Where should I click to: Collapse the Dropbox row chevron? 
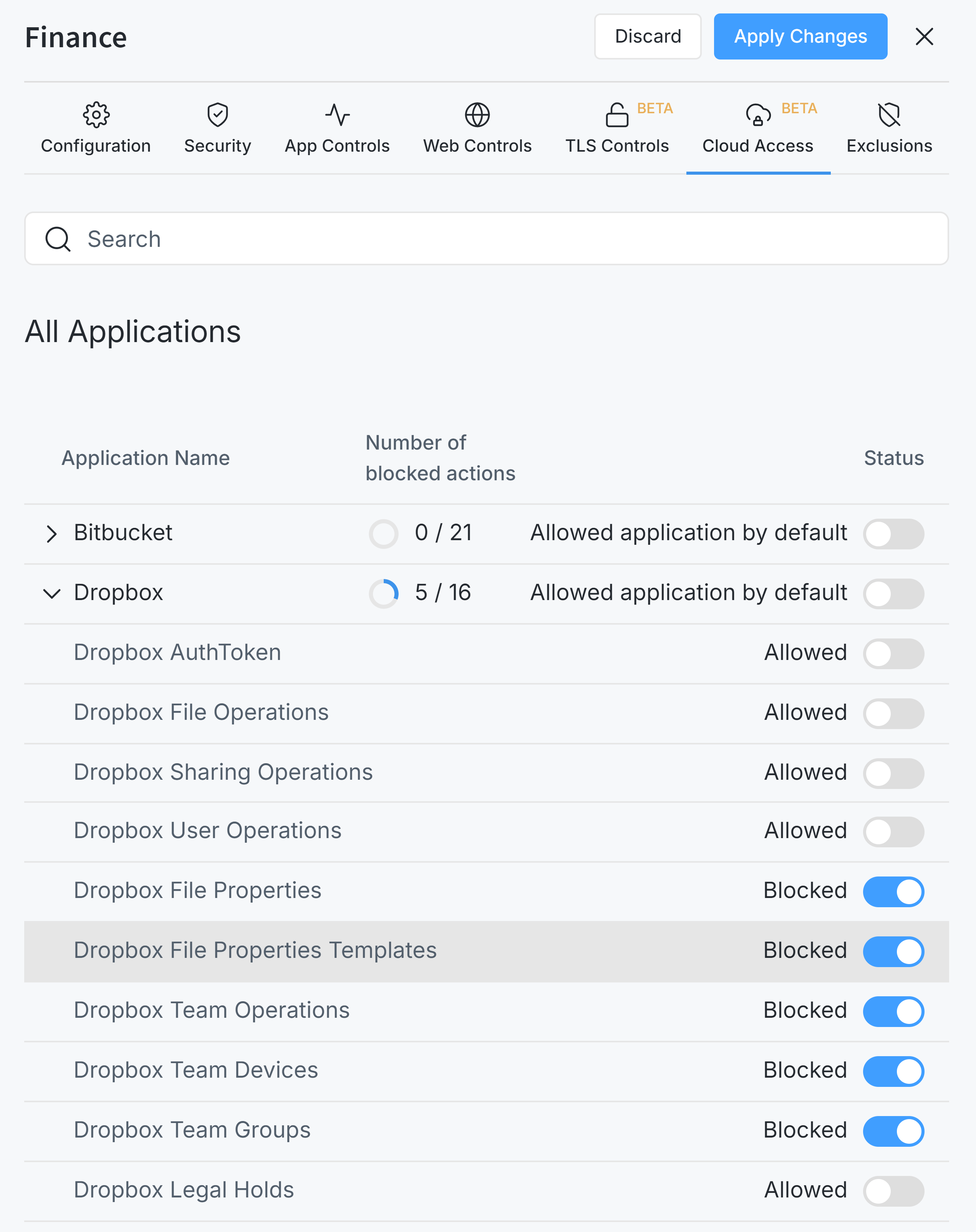(x=51, y=594)
